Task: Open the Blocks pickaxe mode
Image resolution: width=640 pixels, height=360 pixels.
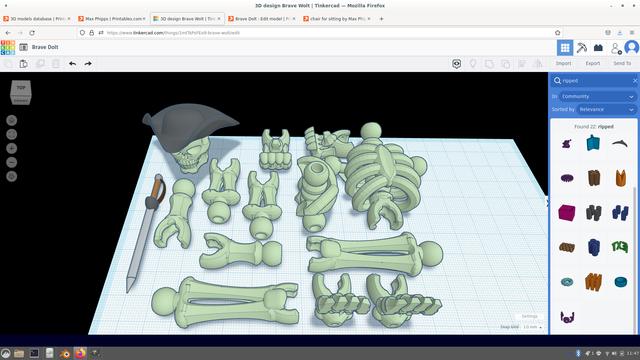Action: click(x=582, y=48)
